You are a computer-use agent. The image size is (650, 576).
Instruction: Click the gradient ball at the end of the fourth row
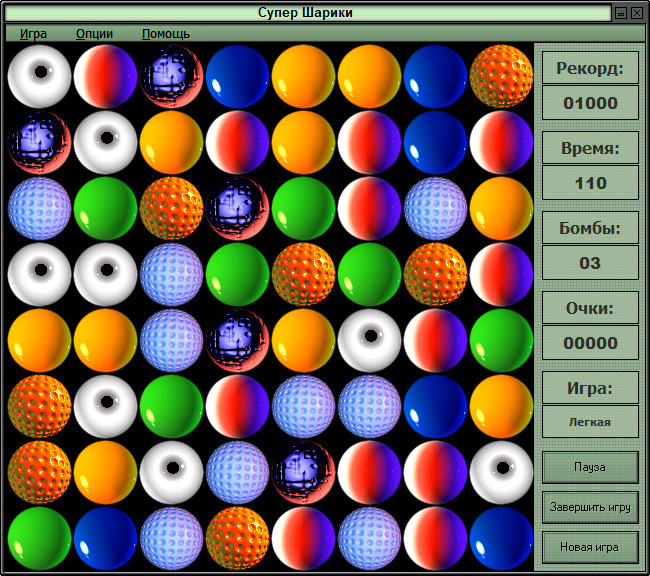click(501, 274)
